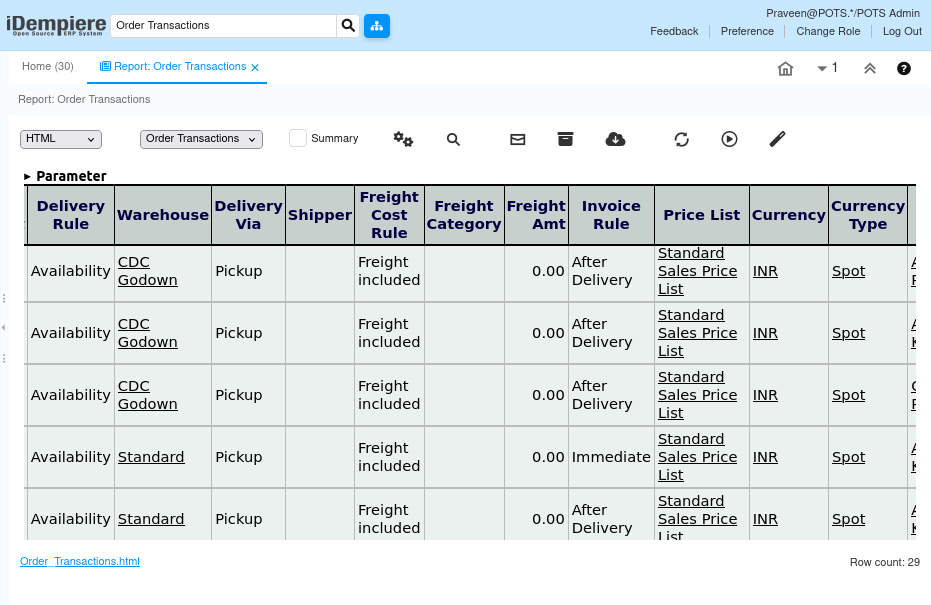This screenshot has height=605, width=931.
Task: Export report with cloud download icon
Action: 615,139
